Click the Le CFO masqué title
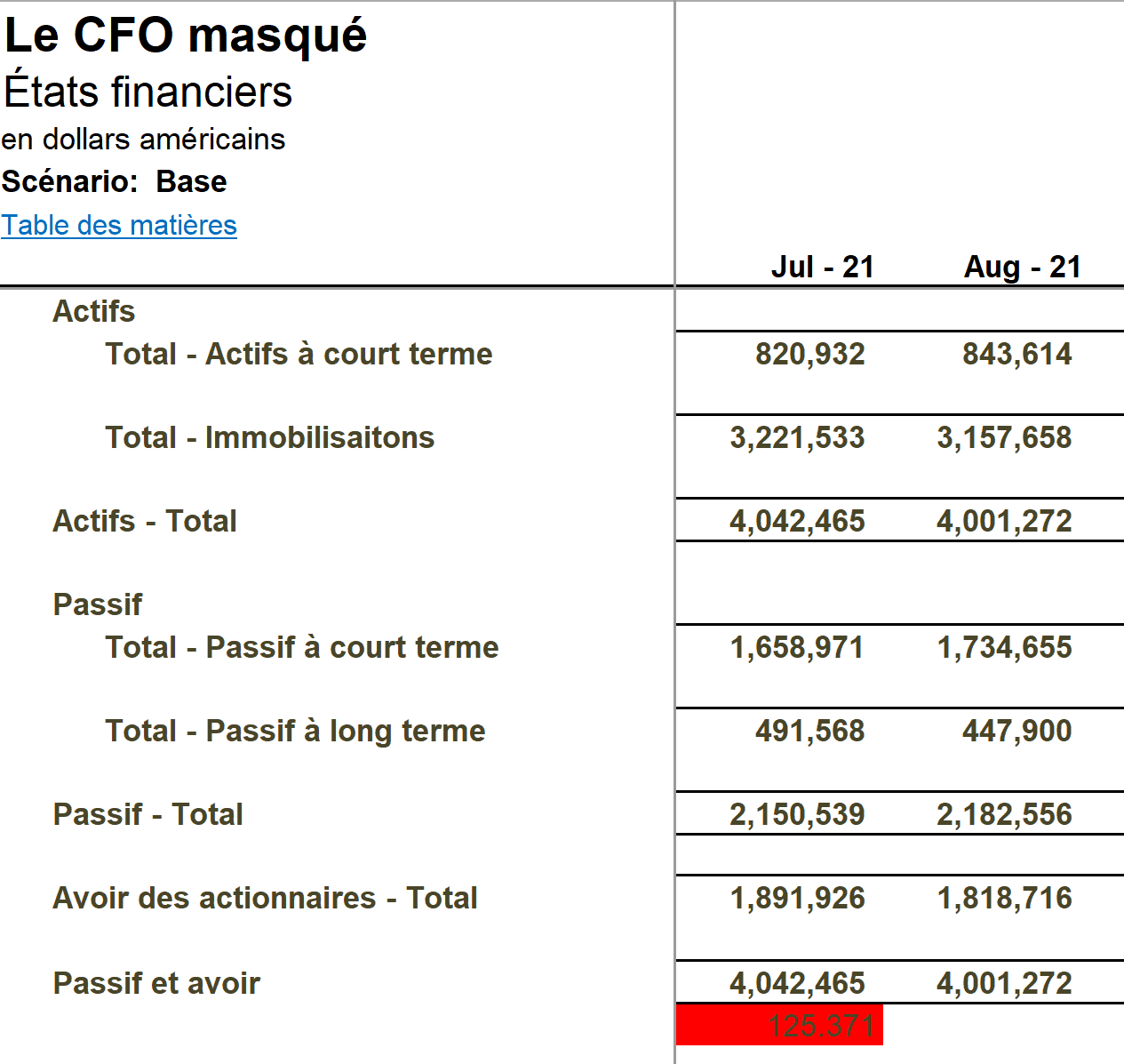 186,36
